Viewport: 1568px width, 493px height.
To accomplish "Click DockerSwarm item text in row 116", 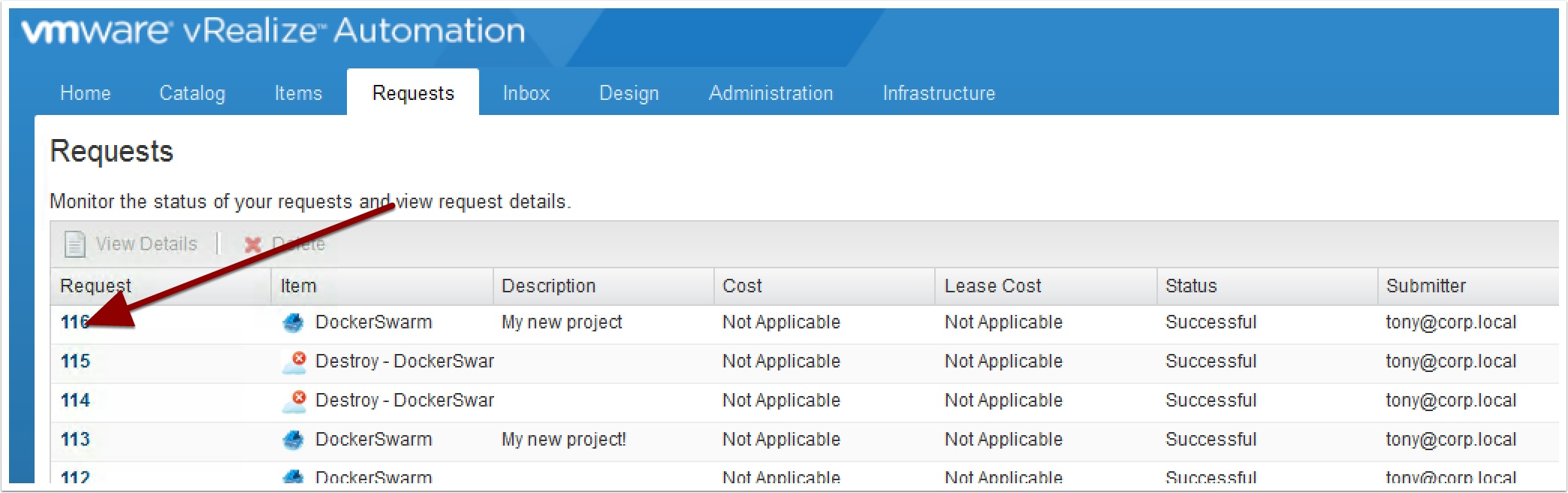I will tap(373, 322).
